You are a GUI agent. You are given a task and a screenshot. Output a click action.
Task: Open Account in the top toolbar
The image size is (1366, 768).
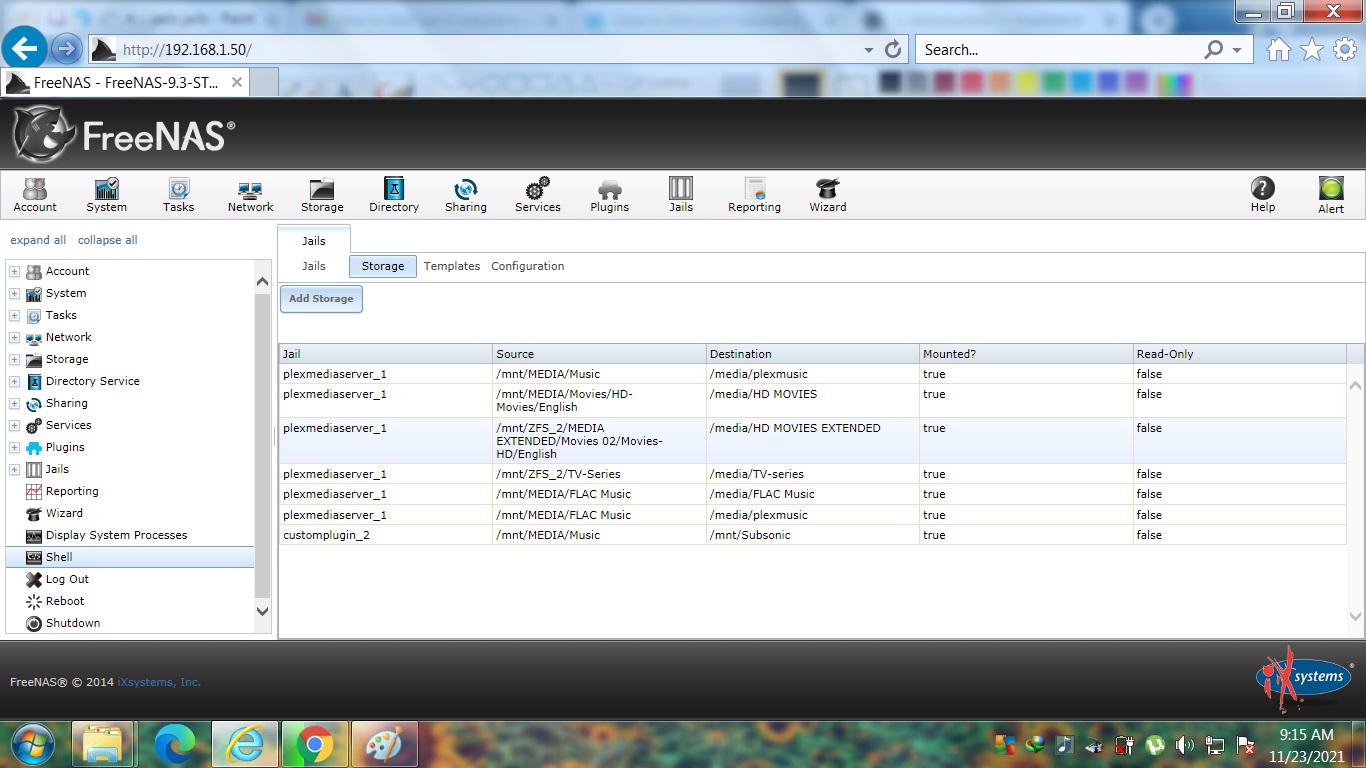tap(35, 195)
